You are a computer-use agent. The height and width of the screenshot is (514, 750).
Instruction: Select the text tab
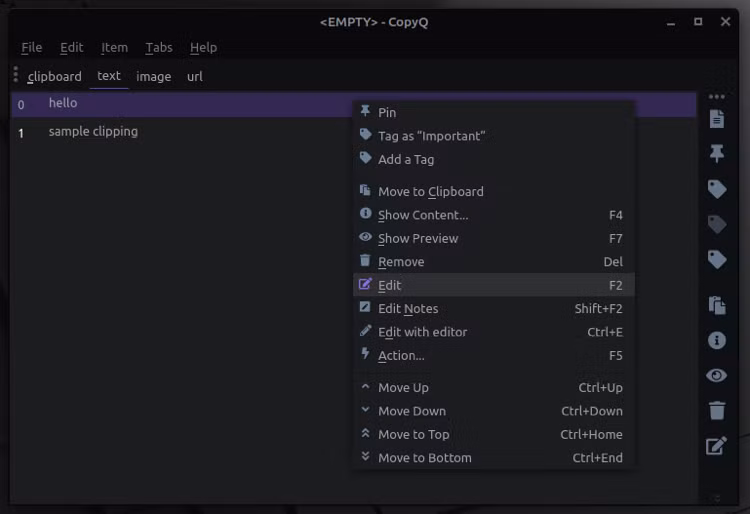click(109, 76)
